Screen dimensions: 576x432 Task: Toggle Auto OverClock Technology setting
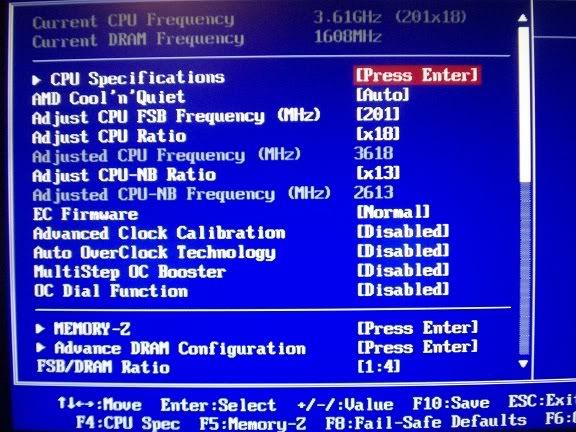tap(403, 251)
